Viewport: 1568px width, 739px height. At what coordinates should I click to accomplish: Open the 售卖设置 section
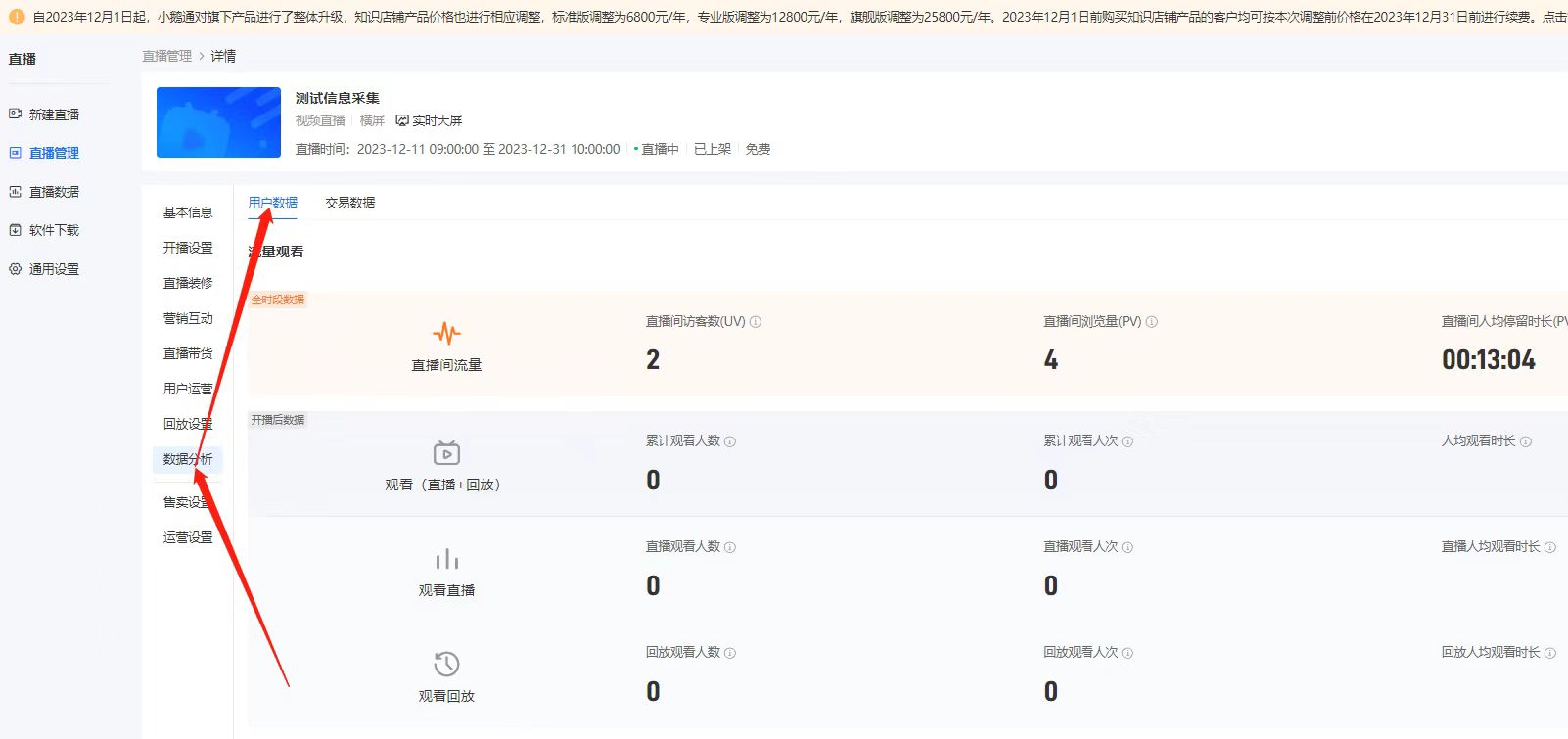188,502
